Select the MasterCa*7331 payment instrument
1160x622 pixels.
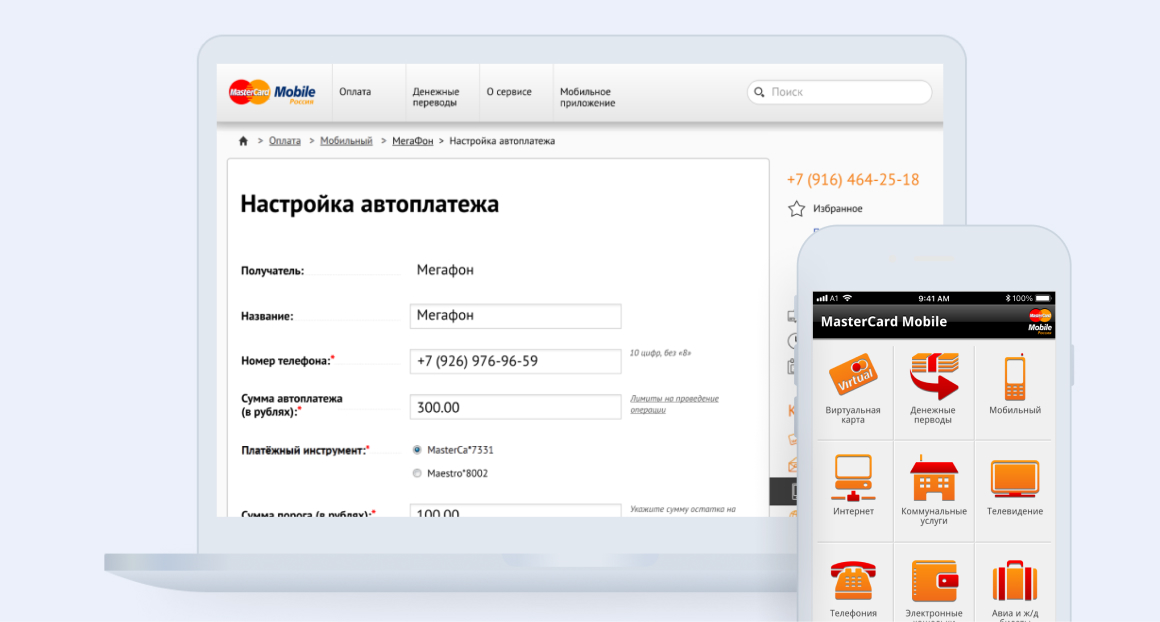tap(416, 450)
